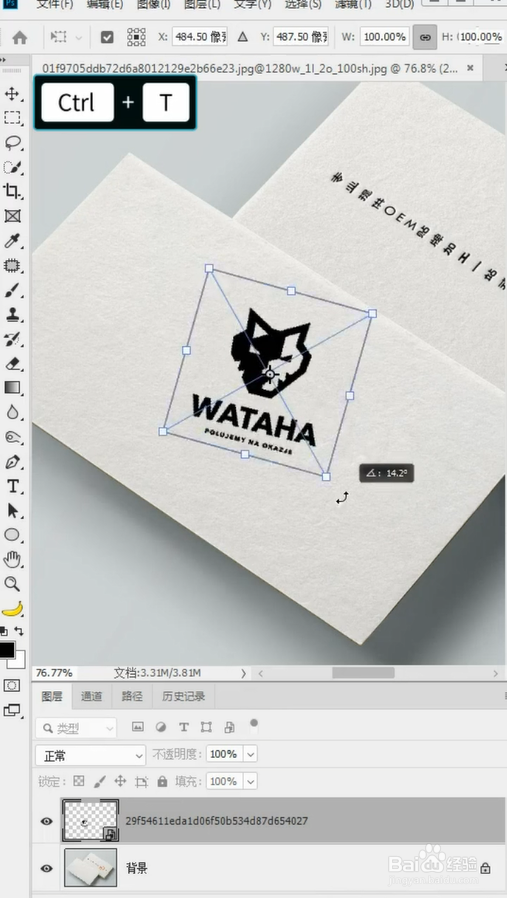507x898 pixels.
Task: Select the Move tool
Action: point(12,93)
